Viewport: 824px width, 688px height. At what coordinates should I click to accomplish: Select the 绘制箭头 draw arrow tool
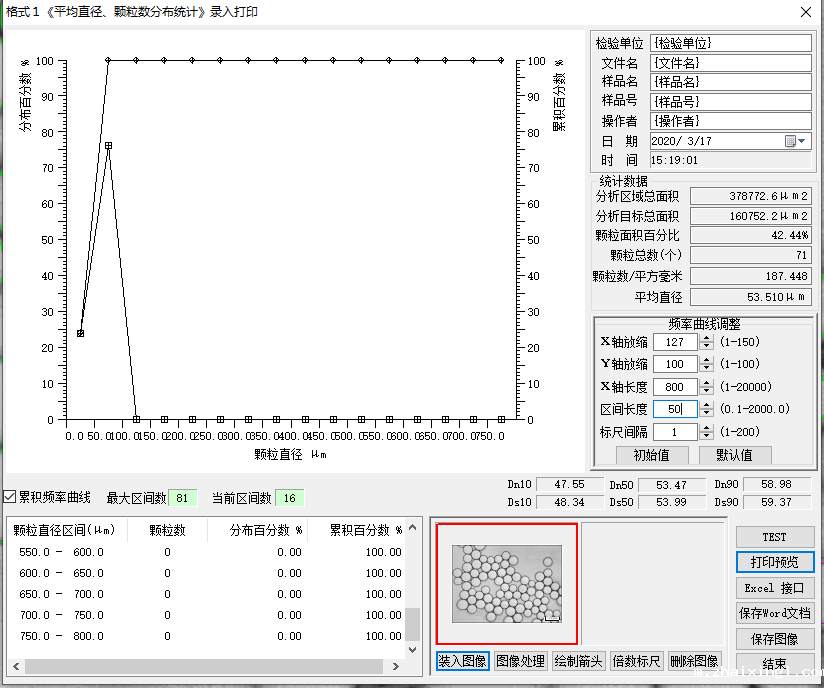579,661
